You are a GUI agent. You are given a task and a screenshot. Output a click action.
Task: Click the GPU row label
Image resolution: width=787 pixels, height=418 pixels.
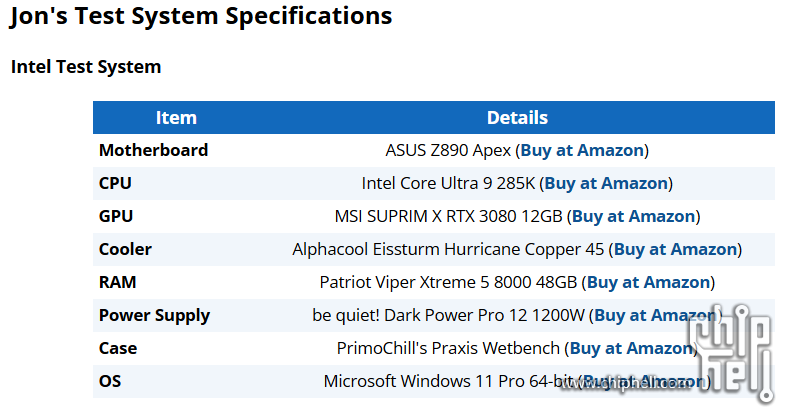[116, 216]
